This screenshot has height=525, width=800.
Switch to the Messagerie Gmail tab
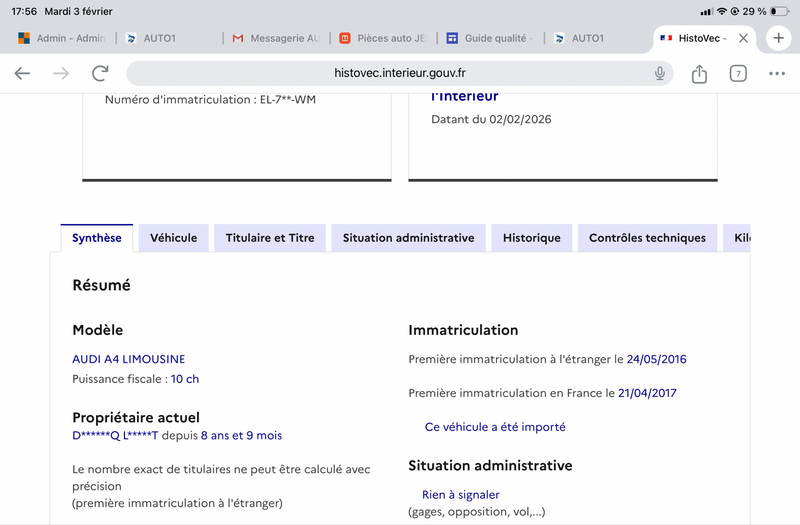(274, 38)
